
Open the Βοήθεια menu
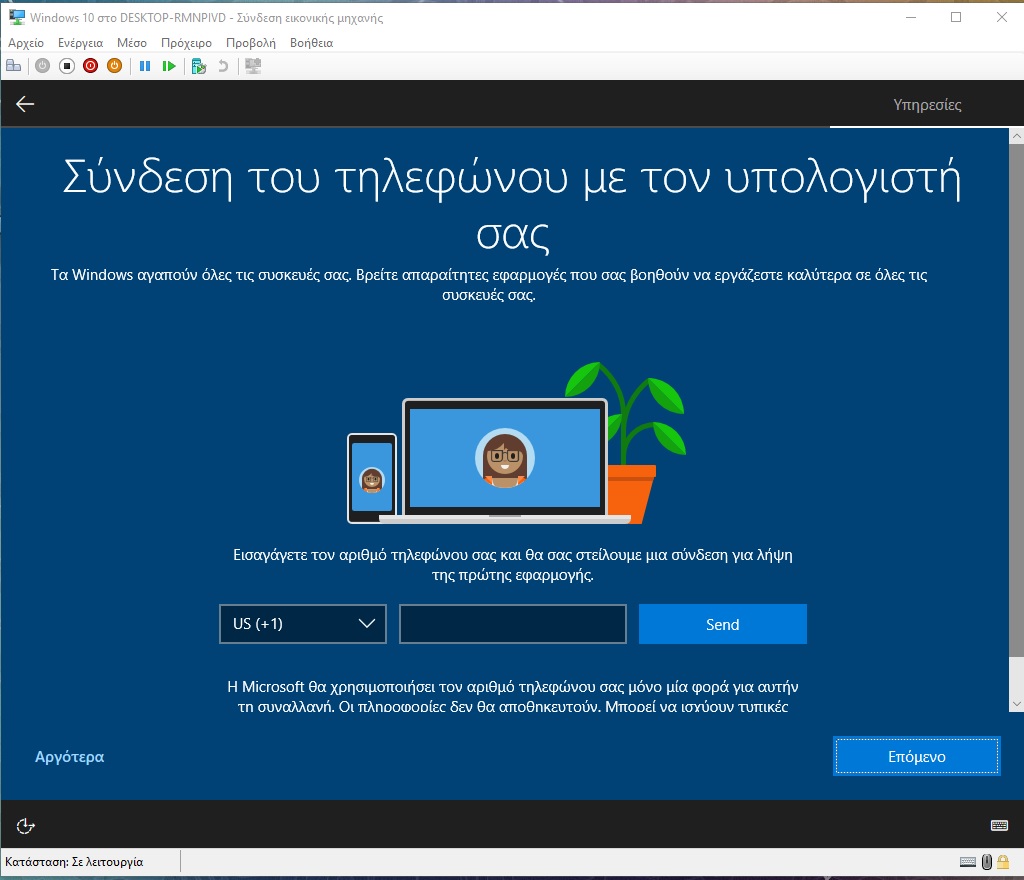click(312, 43)
